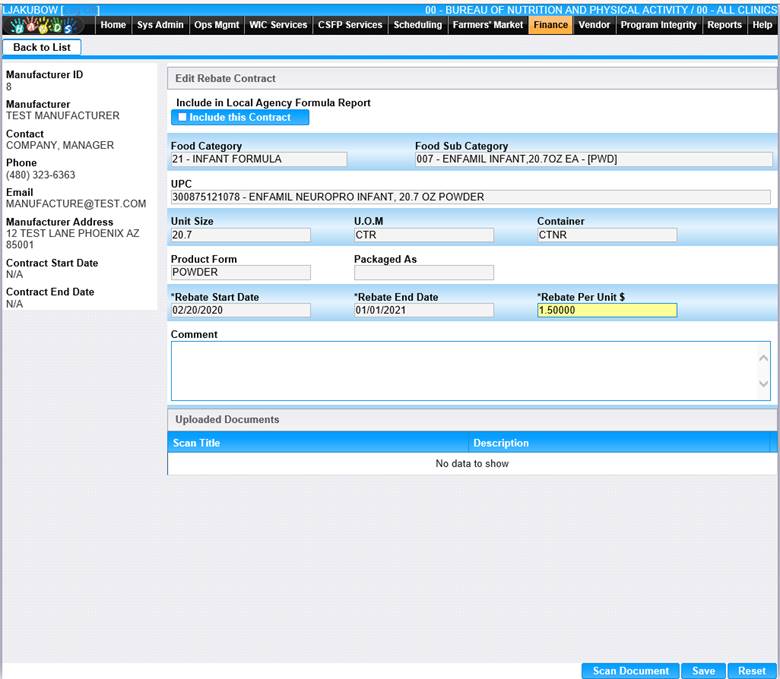Open the WIC Services menu
The width and height of the screenshot is (780, 679).
(278, 25)
